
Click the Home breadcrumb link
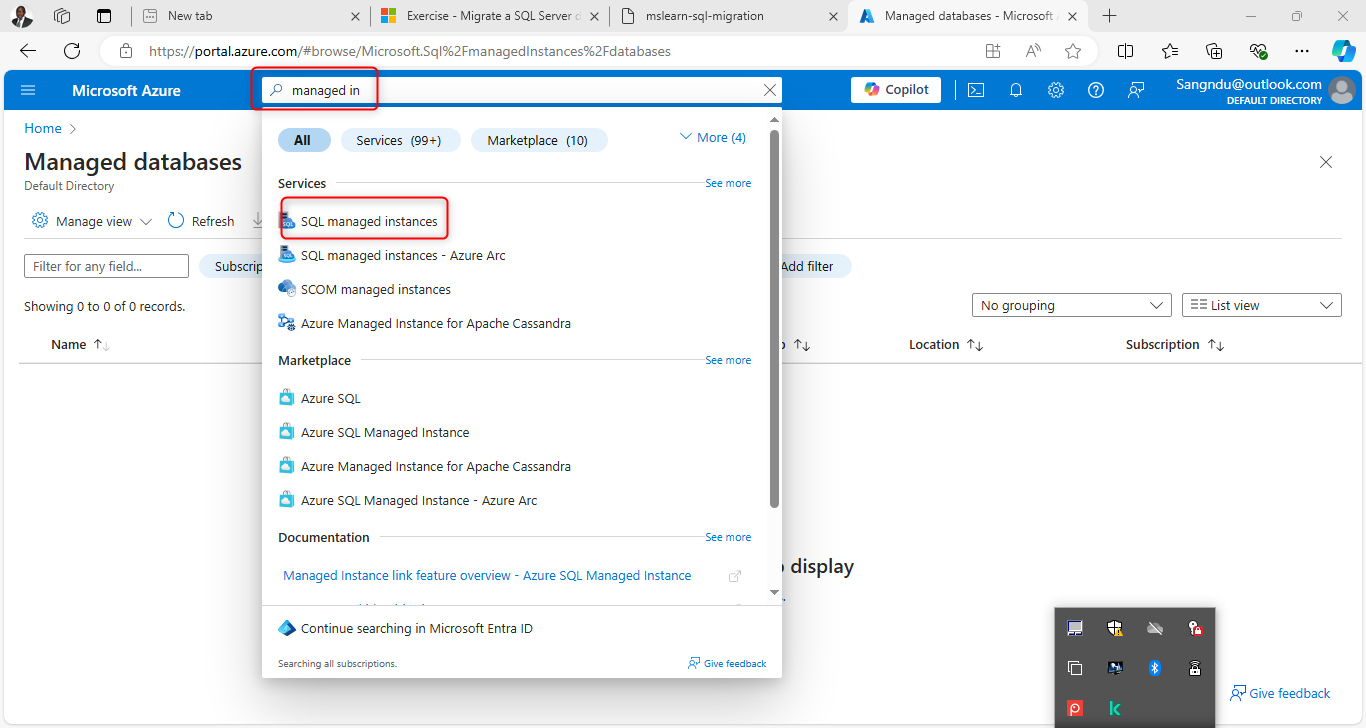43,128
